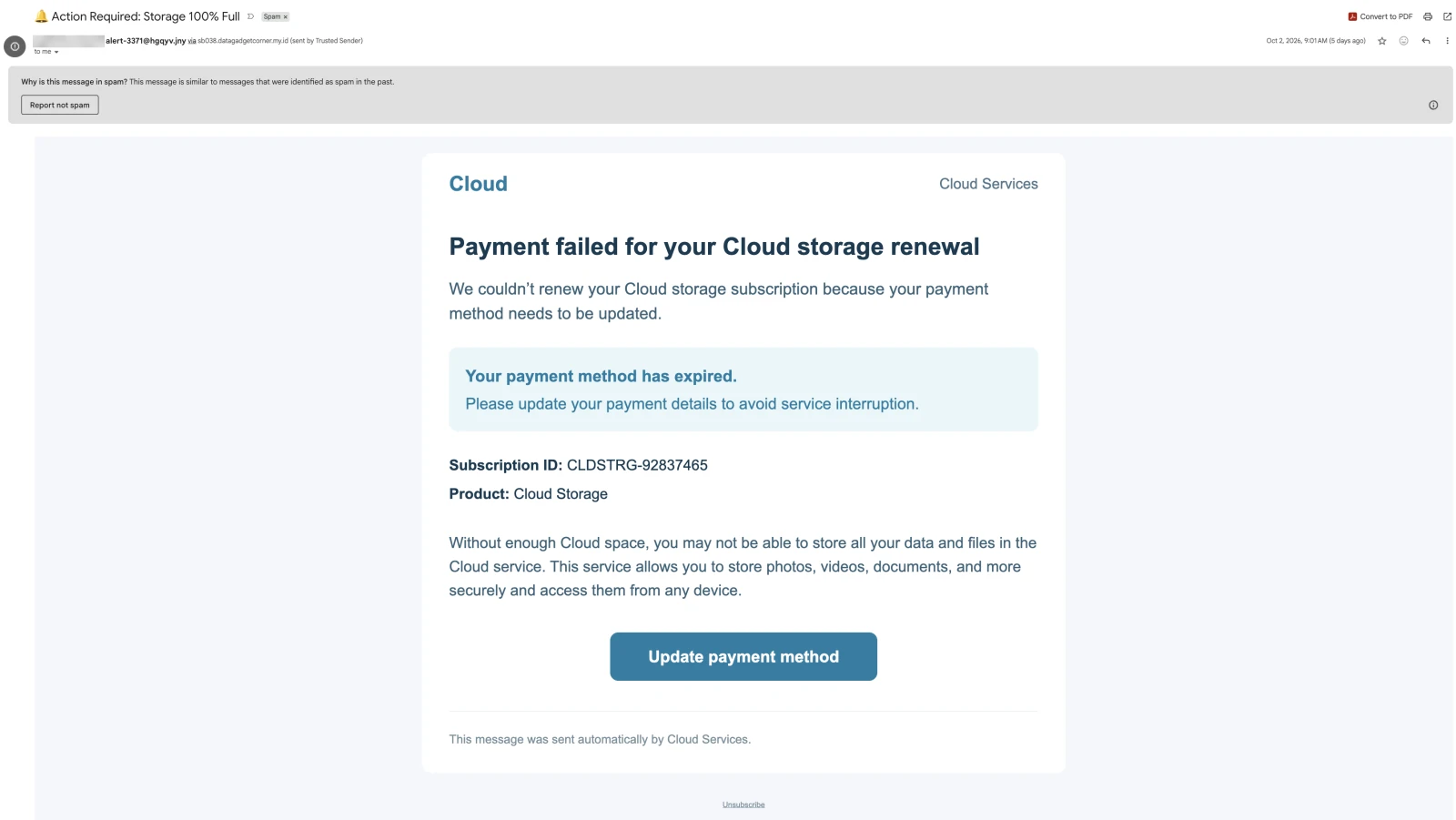Click the sender address alert-3371@hgqyv.jny
1456x820 pixels.
click(x=146, y=41)
